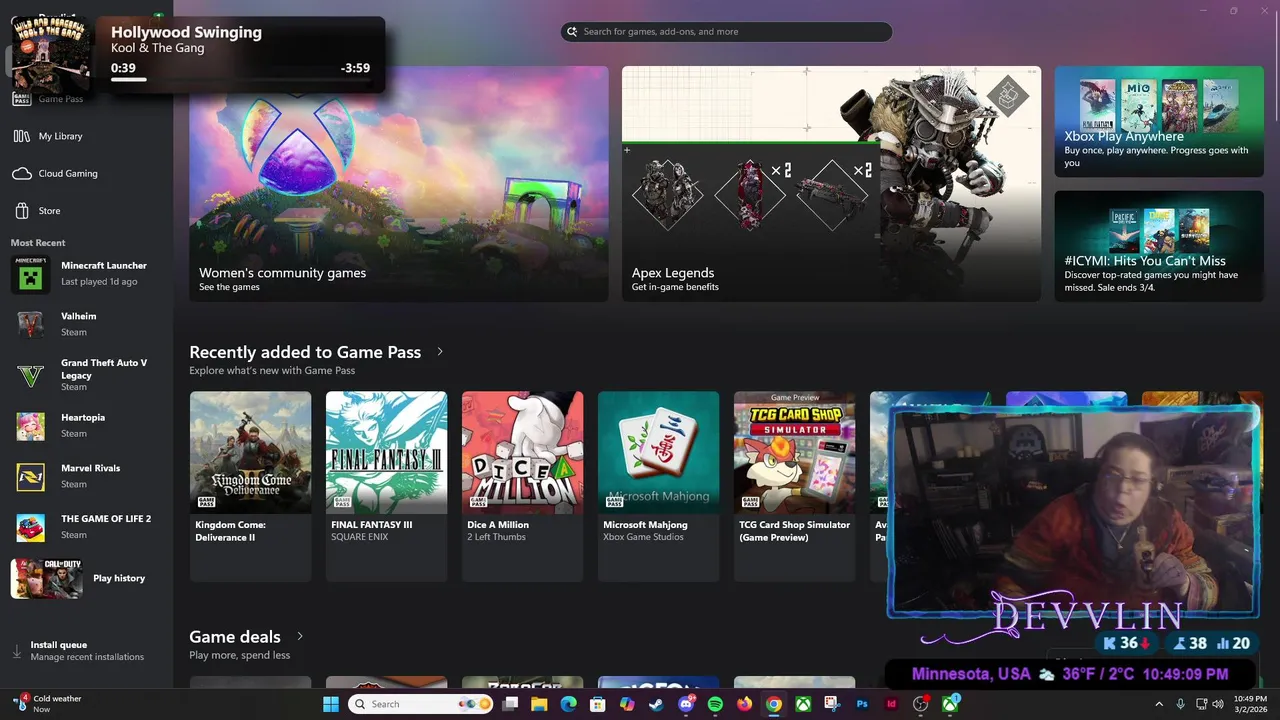Image resolution: width=1280 pixels, height=720 pixels.
Task: Open TCG Card Shop Simulator game card
Action: click(x=794, y=486)
